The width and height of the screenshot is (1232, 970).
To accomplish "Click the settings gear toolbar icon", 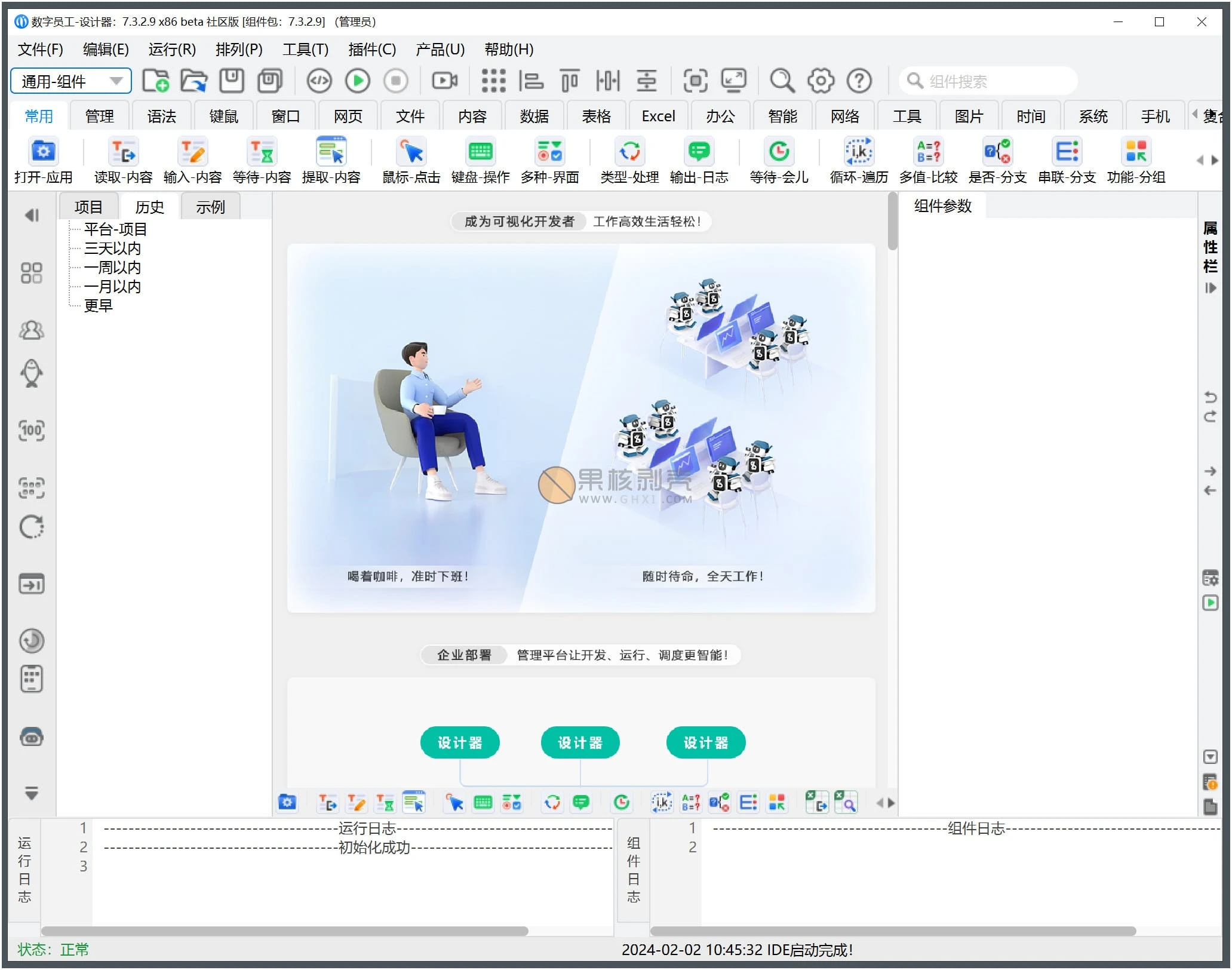I will (821, 81).
